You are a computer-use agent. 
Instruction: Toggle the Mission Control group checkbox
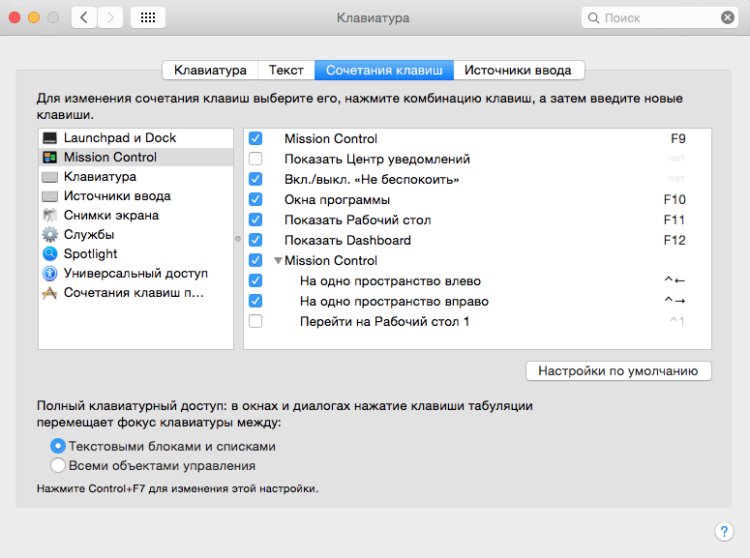(x=255, y=260)
